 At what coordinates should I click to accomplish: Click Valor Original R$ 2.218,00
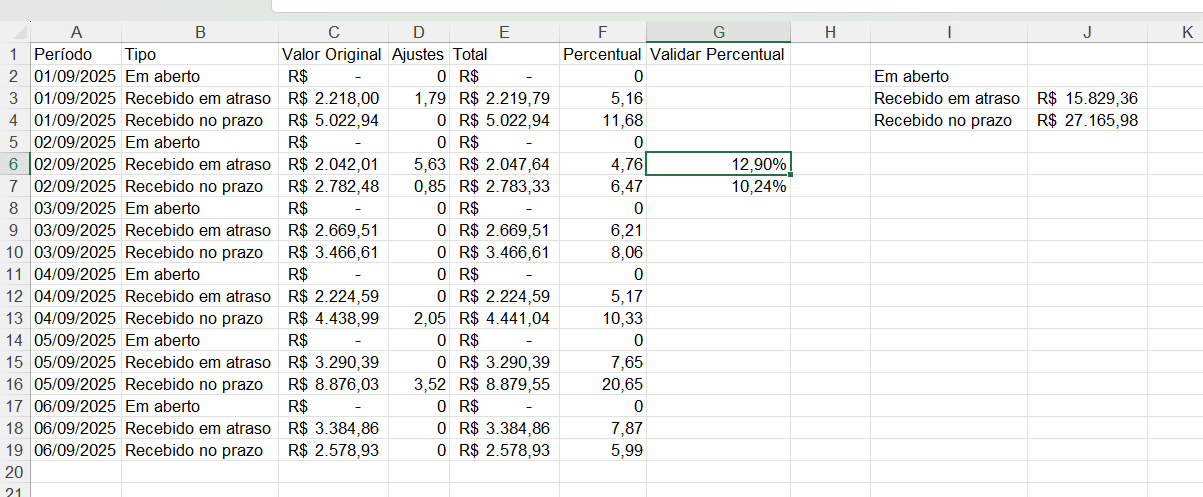[x=333, y=98]
